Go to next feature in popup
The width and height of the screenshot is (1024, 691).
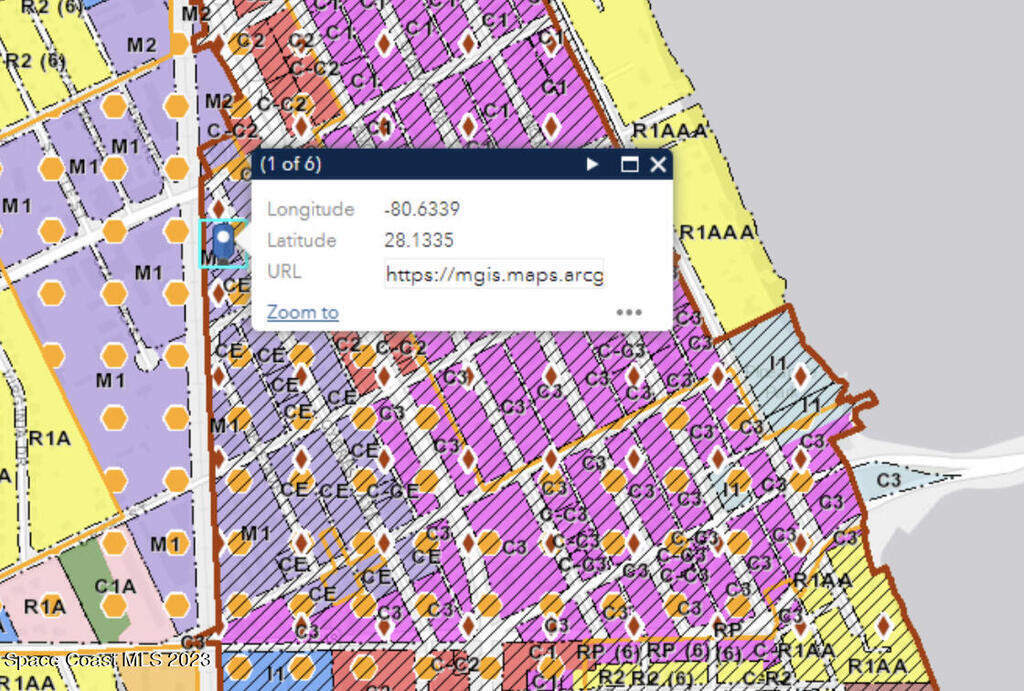593,165
